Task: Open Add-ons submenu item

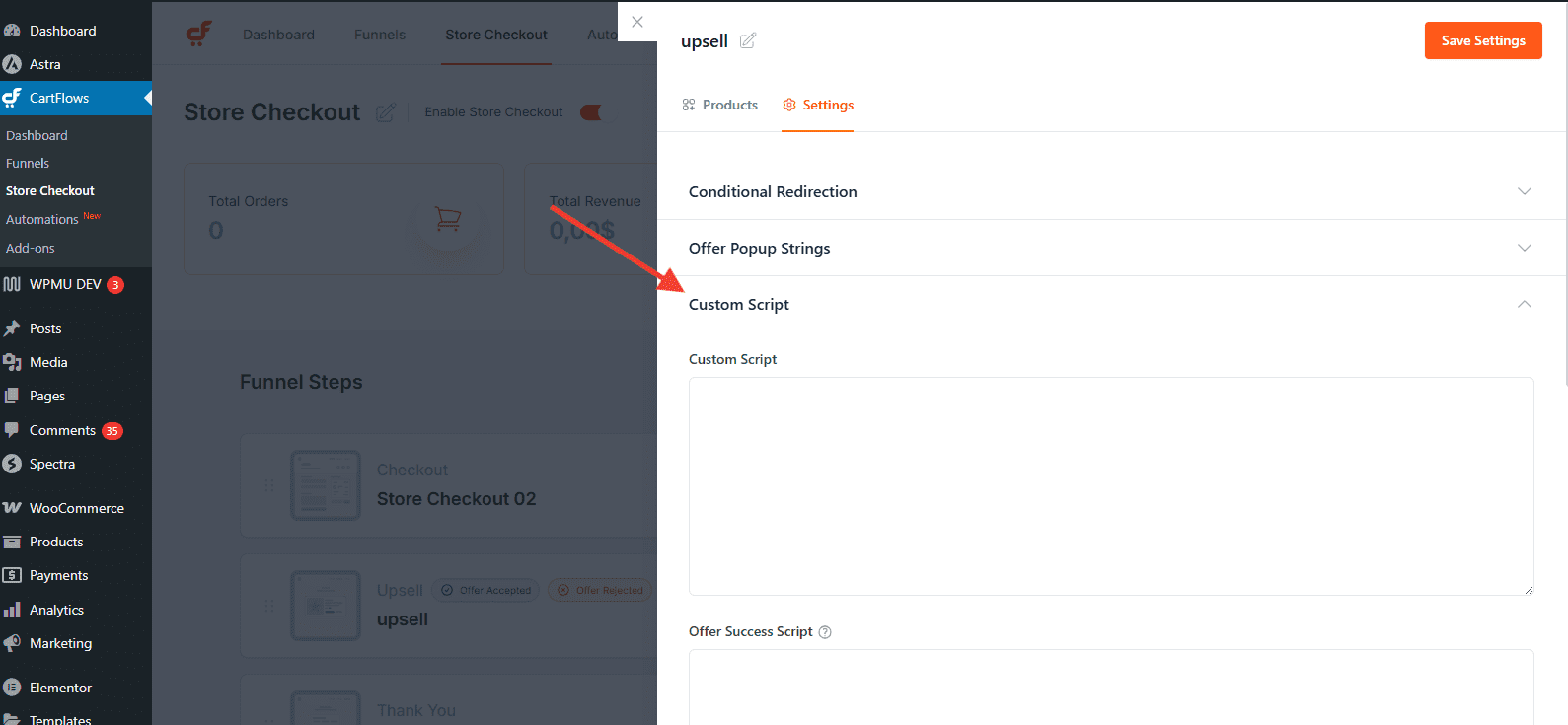Action: tap(31, 248)
